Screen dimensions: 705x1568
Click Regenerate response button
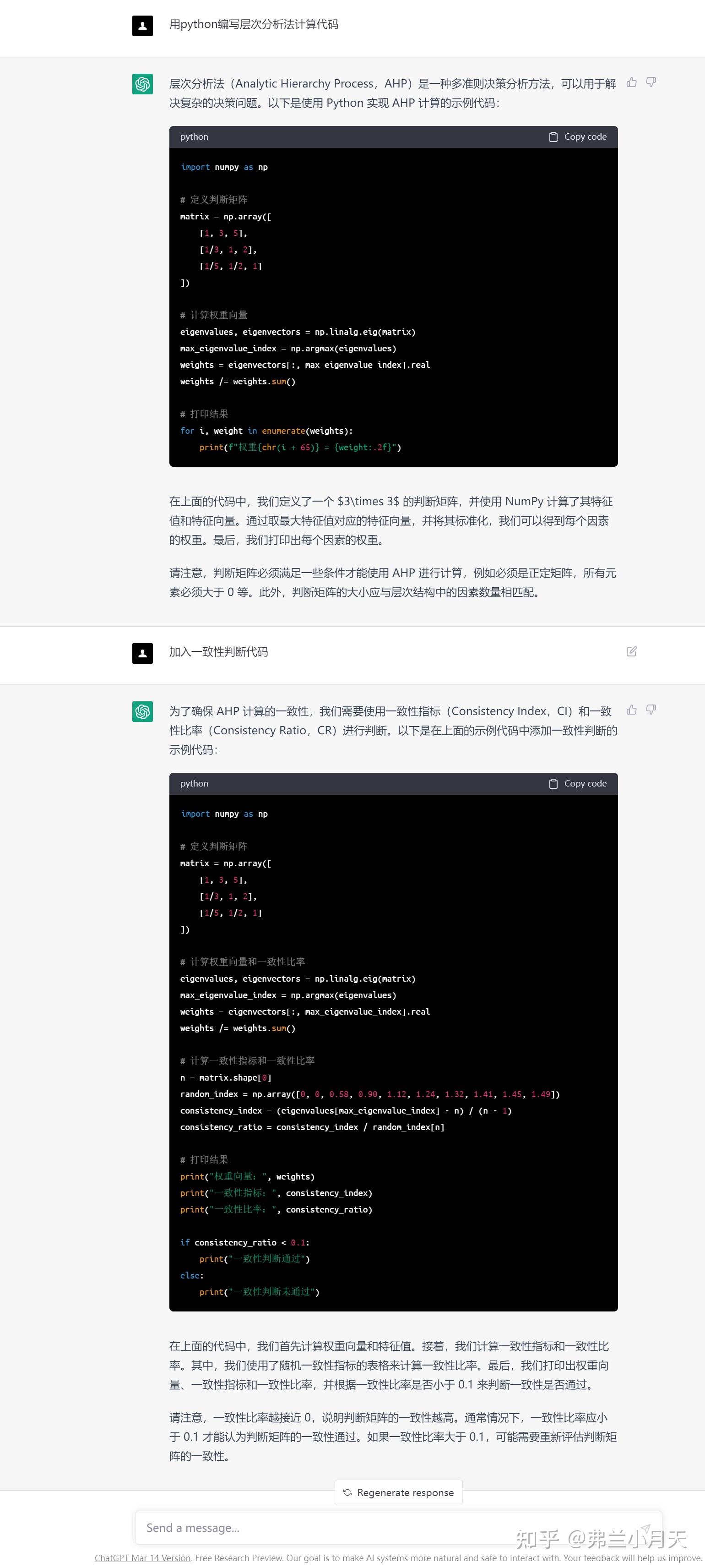(x=398, y=1492)
